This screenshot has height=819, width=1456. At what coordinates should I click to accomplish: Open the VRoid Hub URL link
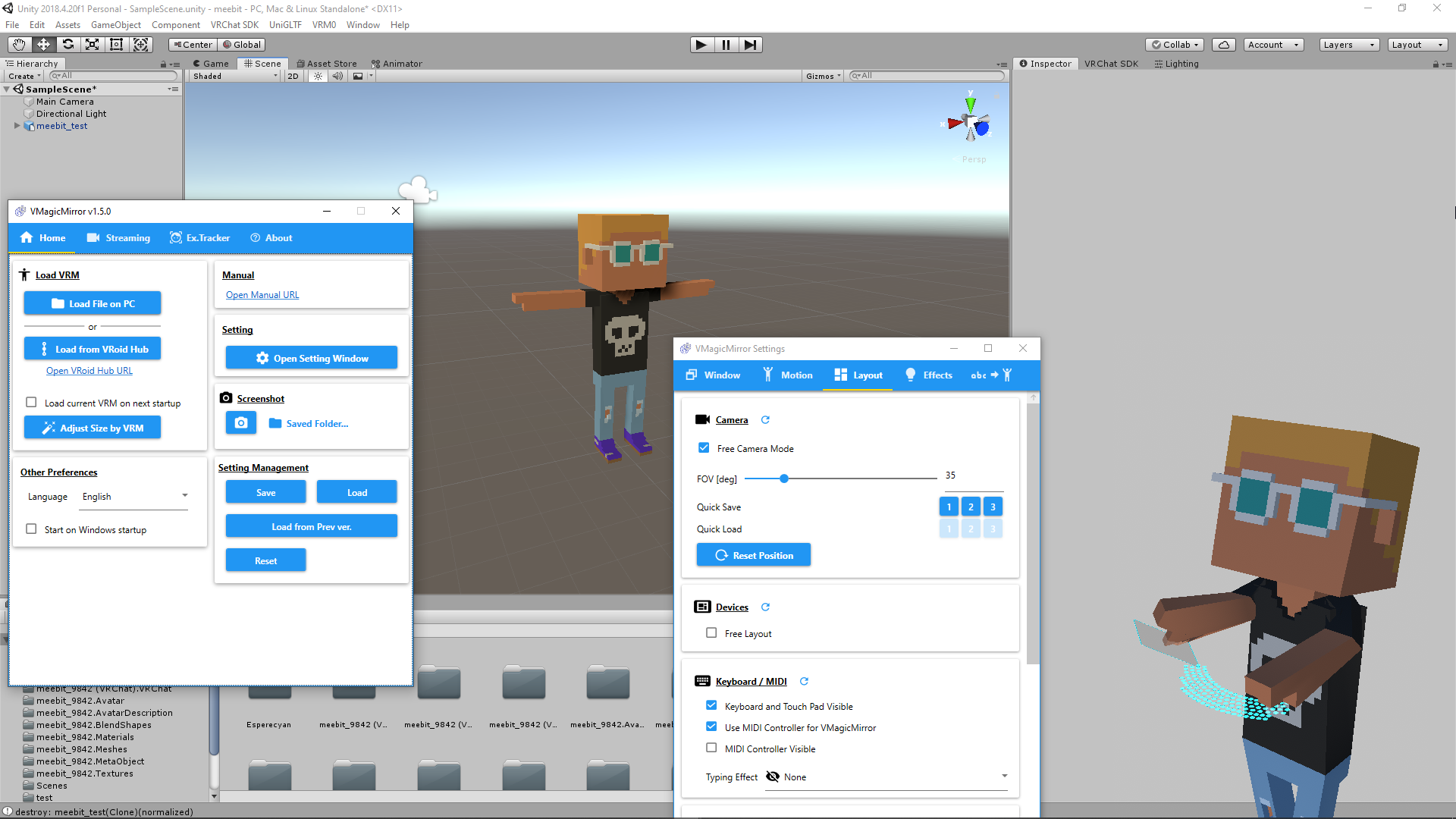pos(89,371)
